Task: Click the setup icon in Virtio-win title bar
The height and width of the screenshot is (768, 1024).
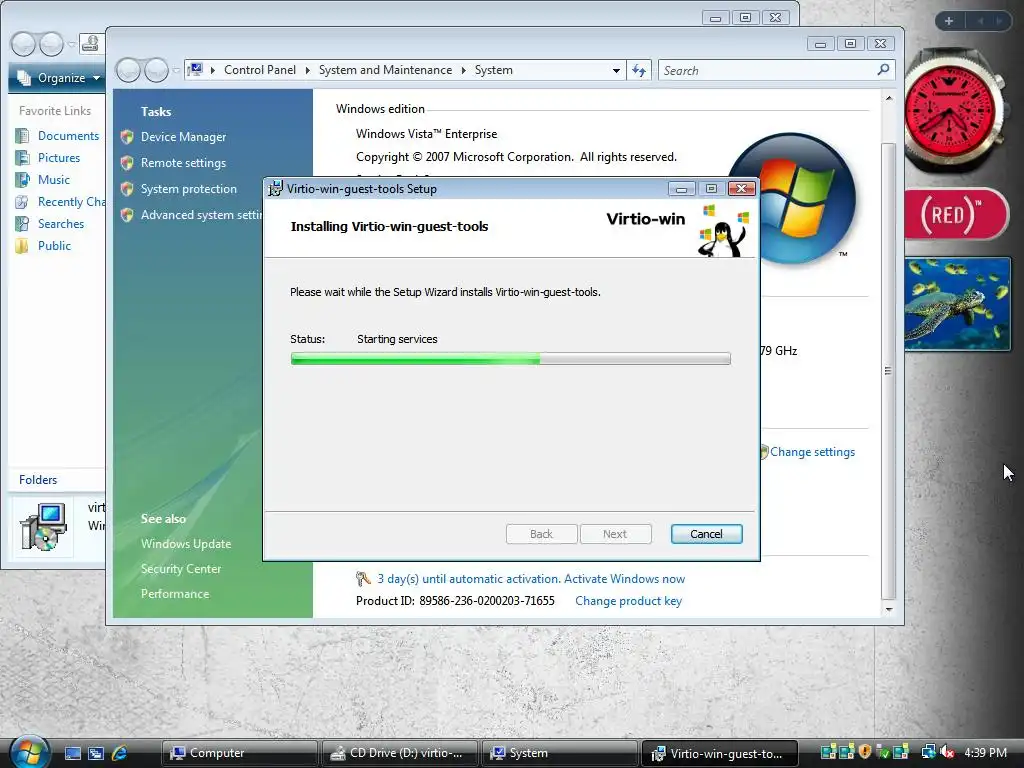Action: (x=275, y=189)
